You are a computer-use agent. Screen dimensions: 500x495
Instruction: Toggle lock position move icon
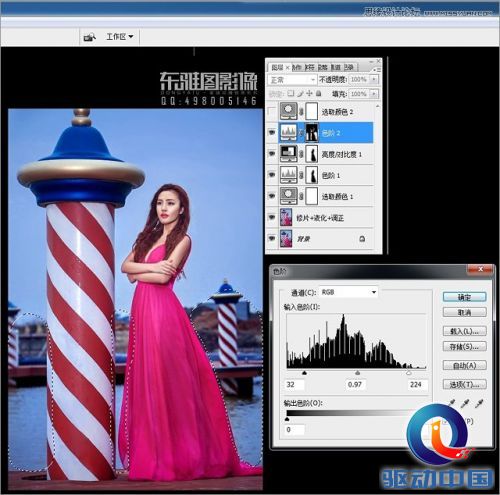tap(309, 94)
